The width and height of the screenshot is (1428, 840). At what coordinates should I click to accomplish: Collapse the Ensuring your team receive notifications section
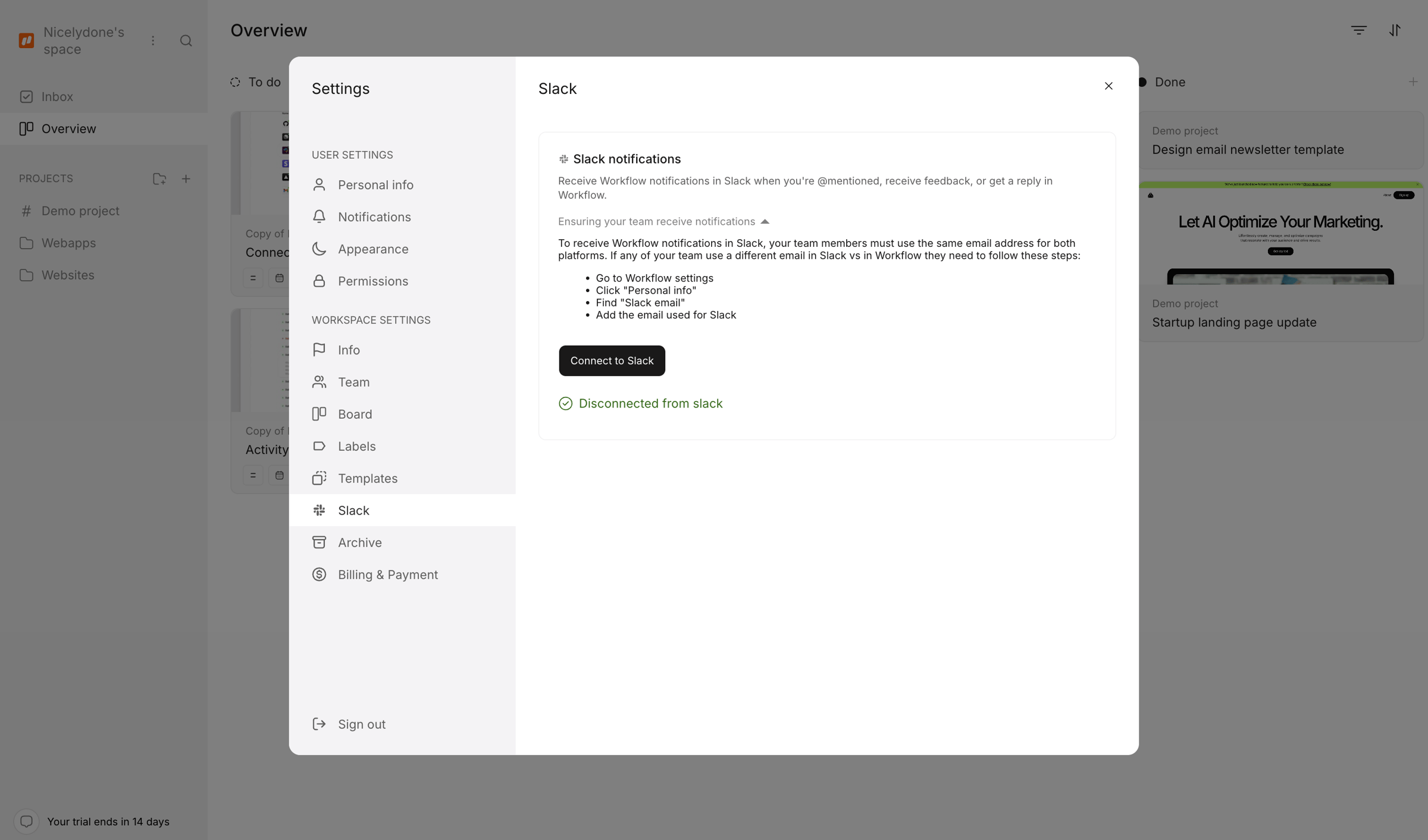tap(663, 221)
